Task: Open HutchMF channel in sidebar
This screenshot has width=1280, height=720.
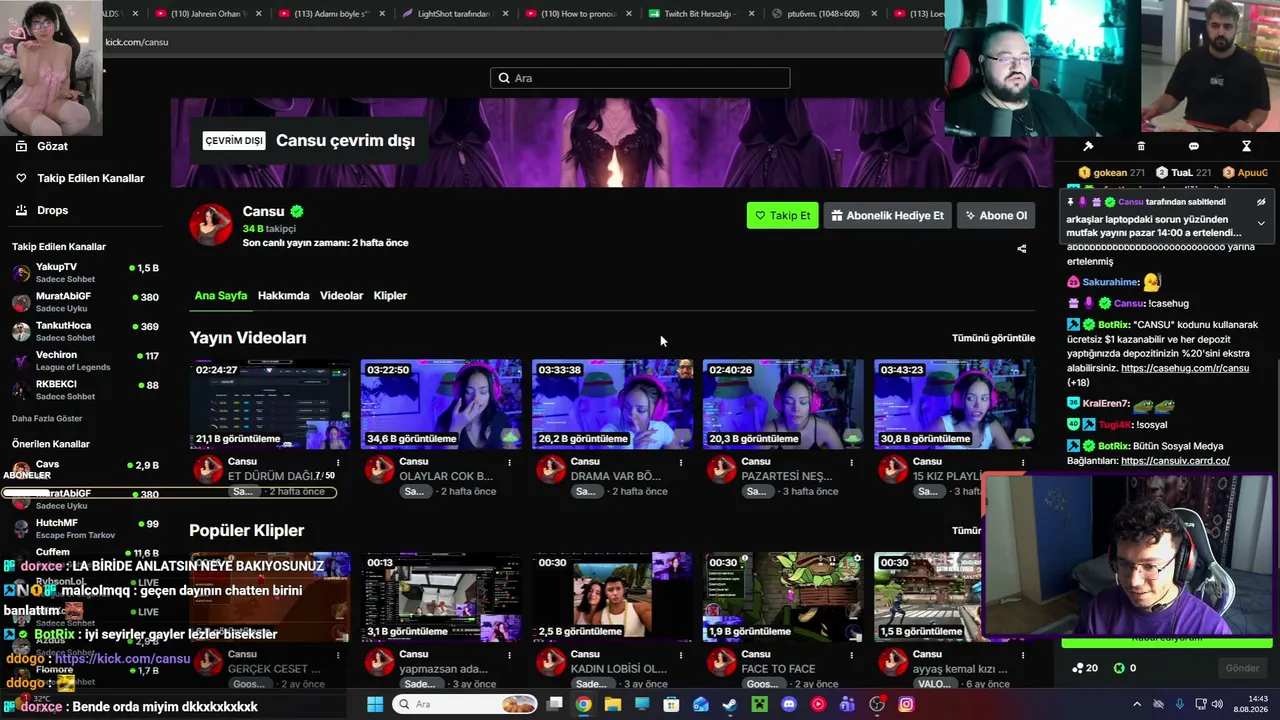Action: click(85, 528)
